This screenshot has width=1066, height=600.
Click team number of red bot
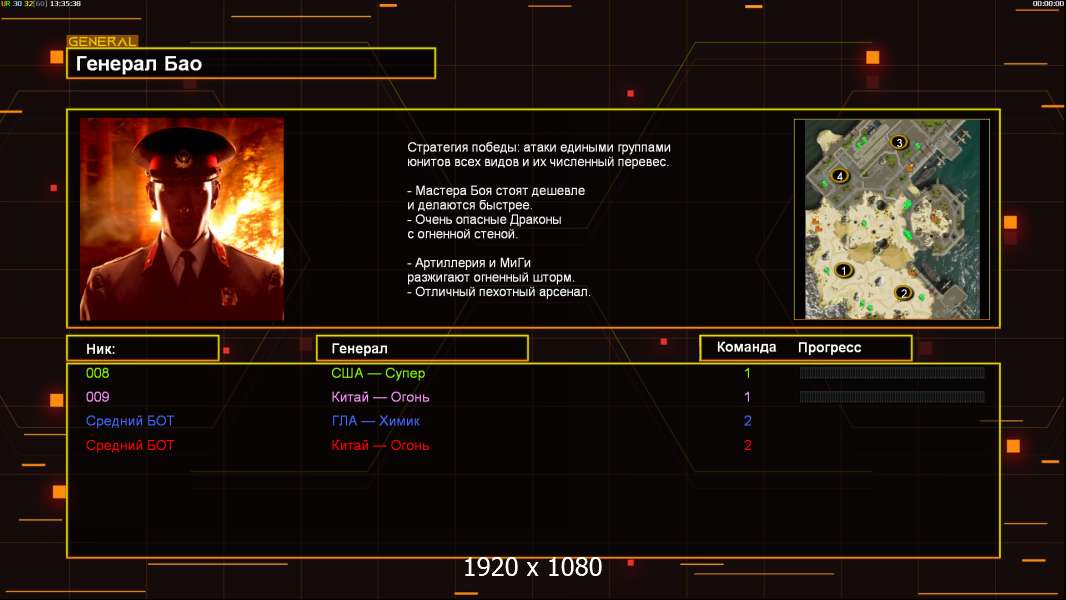pos(747,446)
